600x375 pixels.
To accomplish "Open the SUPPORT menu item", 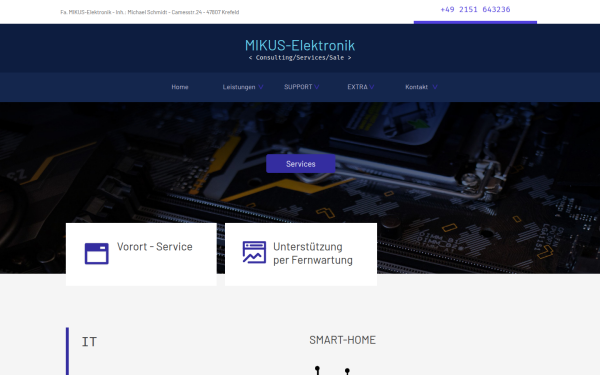I will [x=298, y=87].
